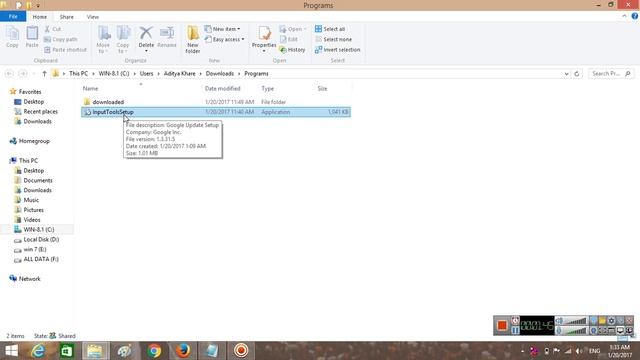Sort by Date modified column header
Screen dimensions: 640x360
[222, 89]
